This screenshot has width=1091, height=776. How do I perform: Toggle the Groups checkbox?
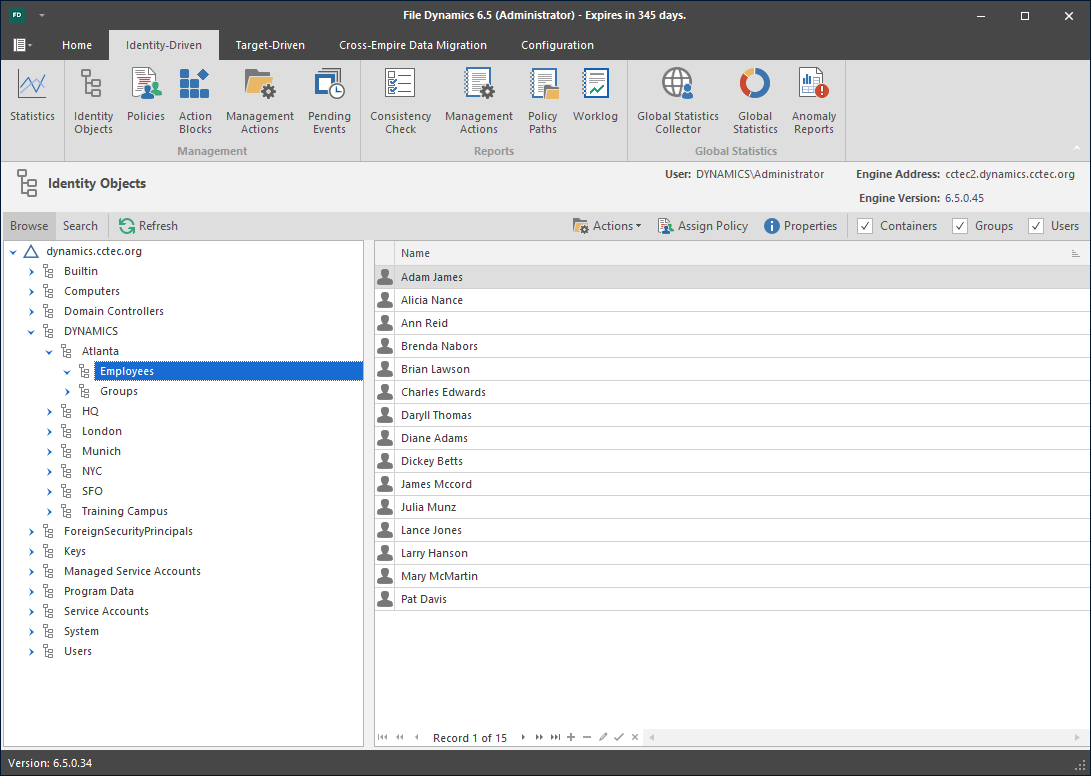(960, 226)
